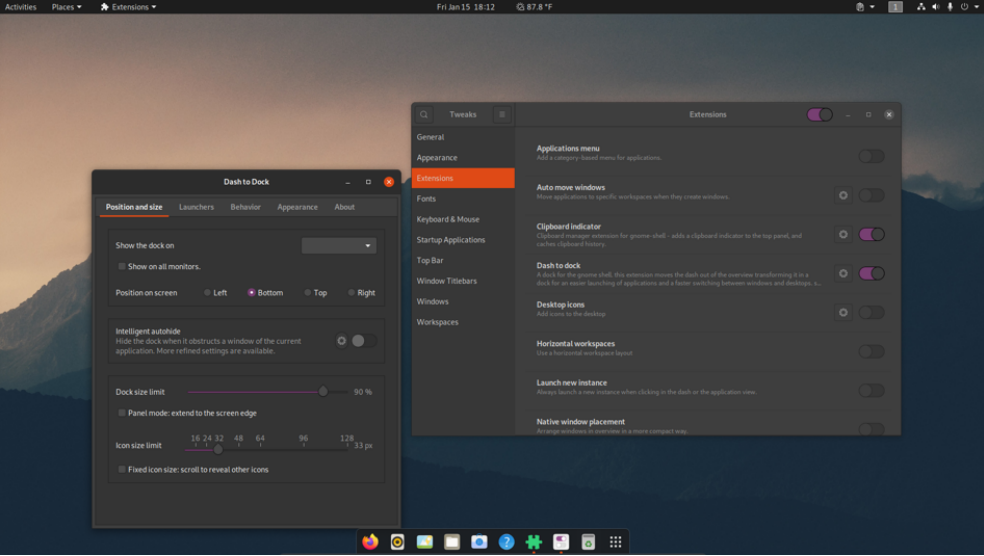Click the Icon size limit slider handle

[218, 449]
